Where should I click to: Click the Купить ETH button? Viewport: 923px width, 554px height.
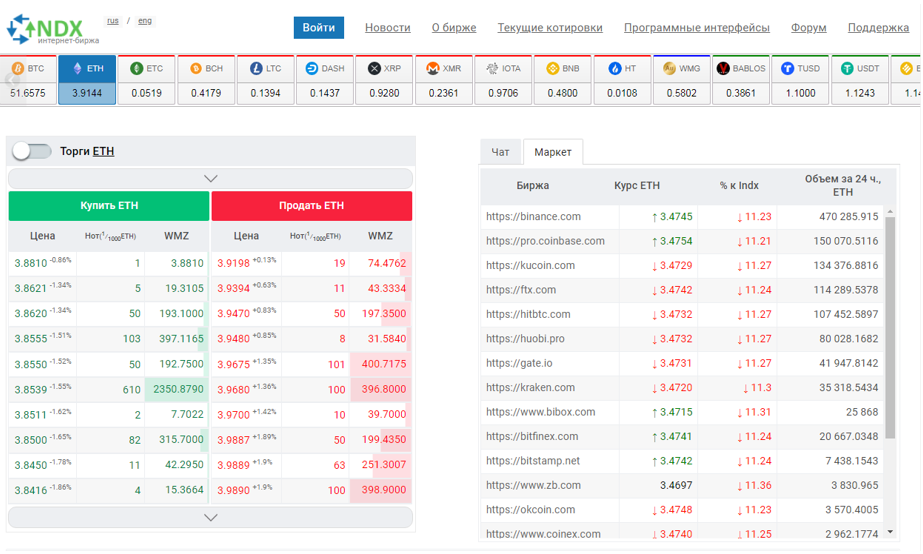point(109,205)
